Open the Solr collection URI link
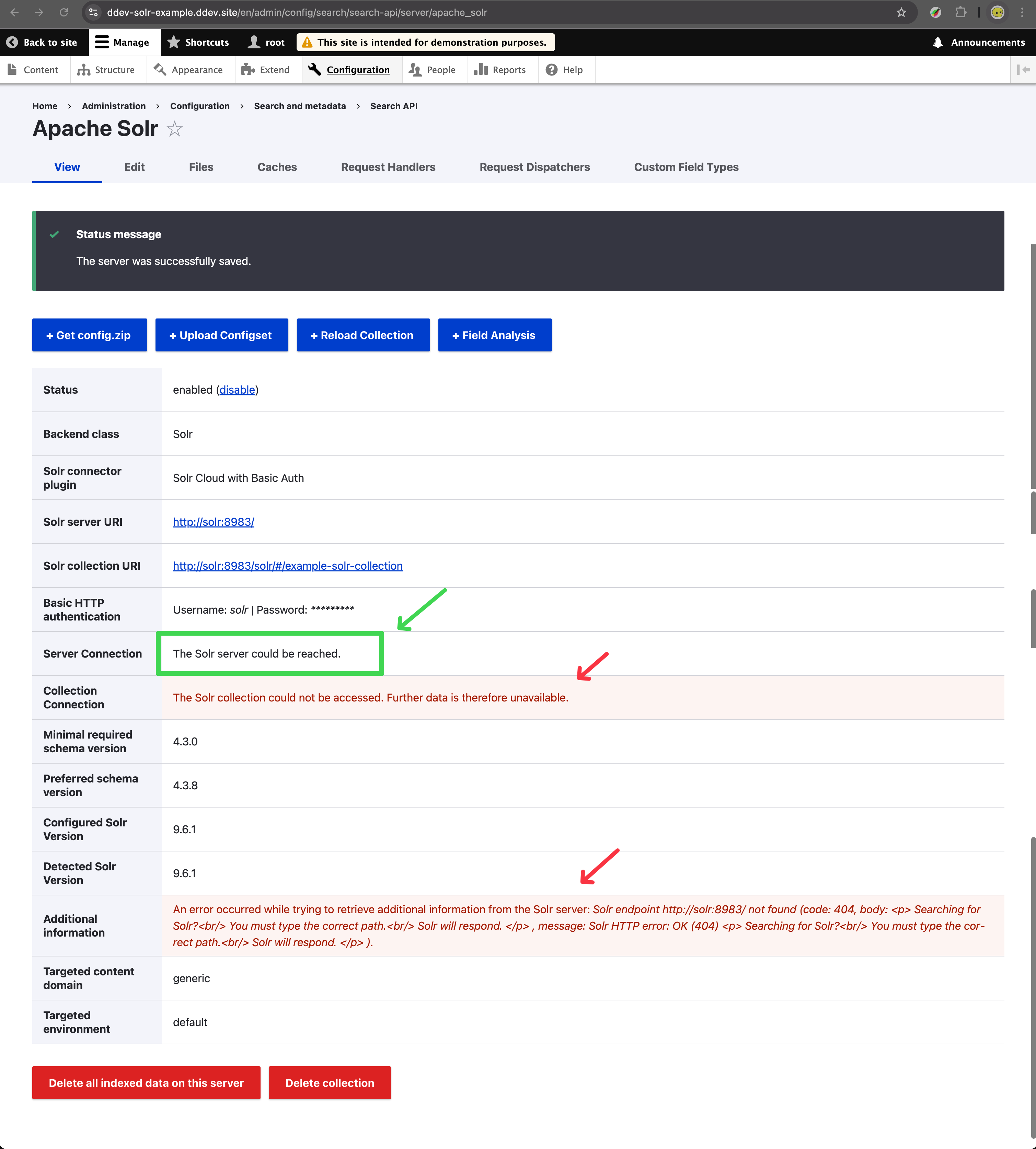Image resolution: width=1036 pixels, height=1149 pixels. point(287,566)
